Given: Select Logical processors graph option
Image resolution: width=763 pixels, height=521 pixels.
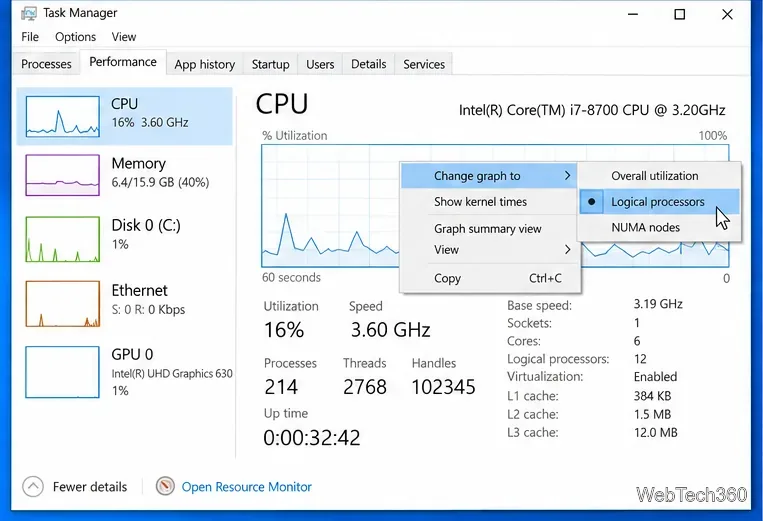Looking at the screenshot, I should pyautogui.click(x=660, y=202).
